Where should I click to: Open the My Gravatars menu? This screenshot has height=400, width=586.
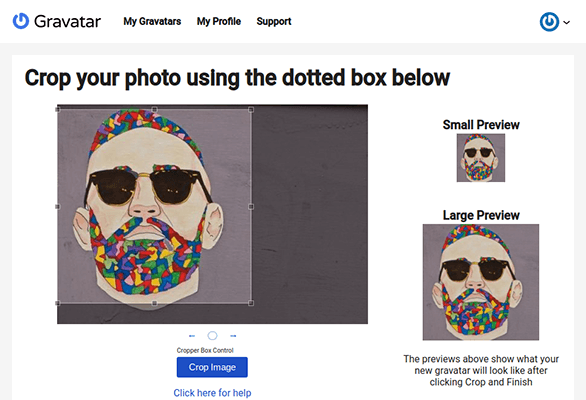(152, 22)
